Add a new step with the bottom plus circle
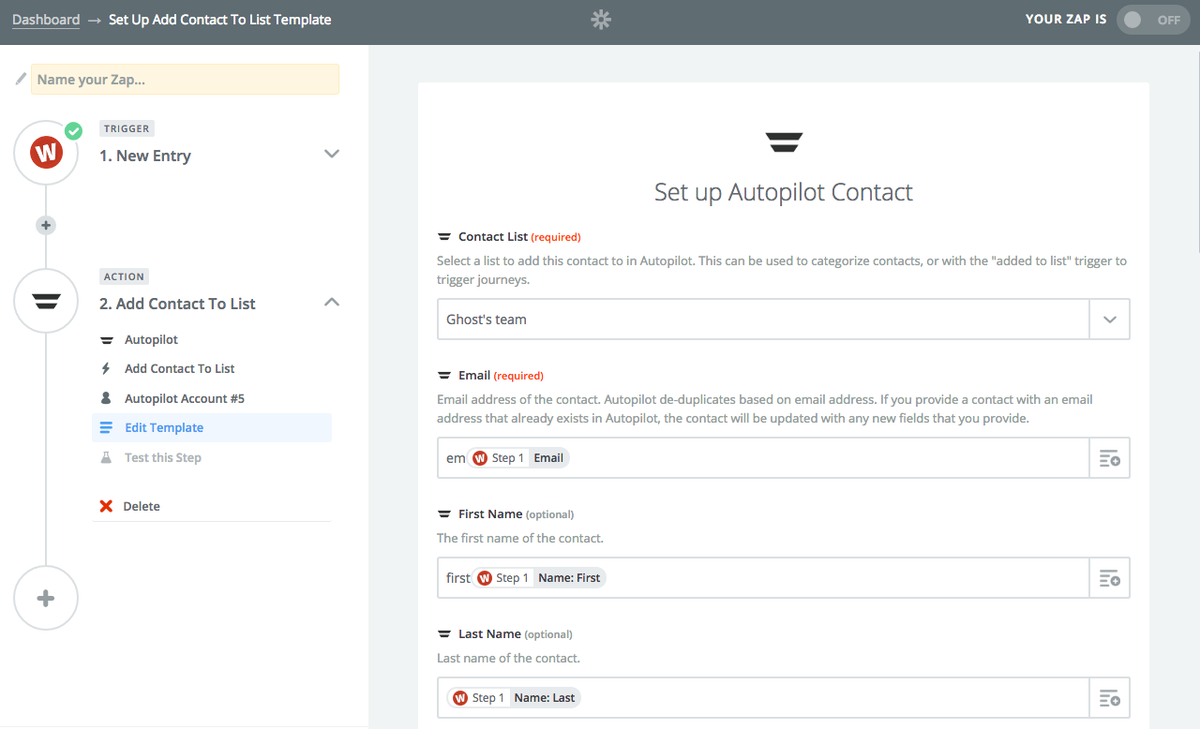This screenshot has width=1200, height=729. (x=45, y=597)
